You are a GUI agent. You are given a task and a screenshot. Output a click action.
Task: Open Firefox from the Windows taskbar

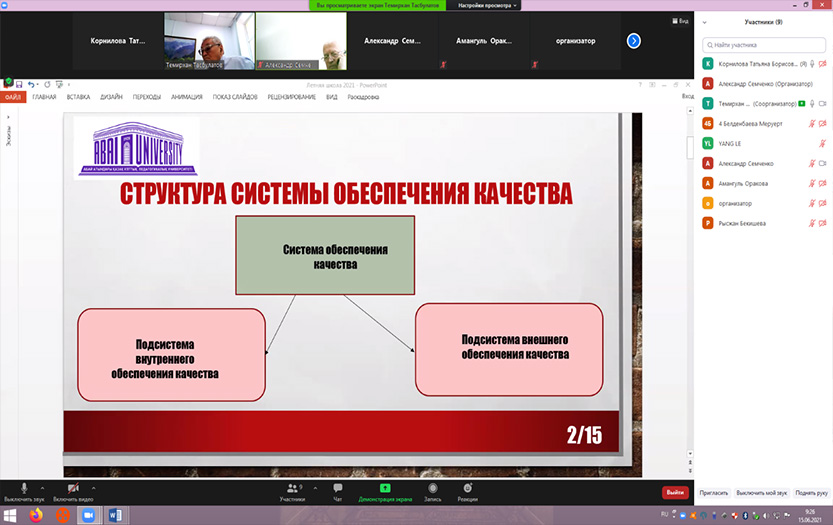click(x=37, y=515)
